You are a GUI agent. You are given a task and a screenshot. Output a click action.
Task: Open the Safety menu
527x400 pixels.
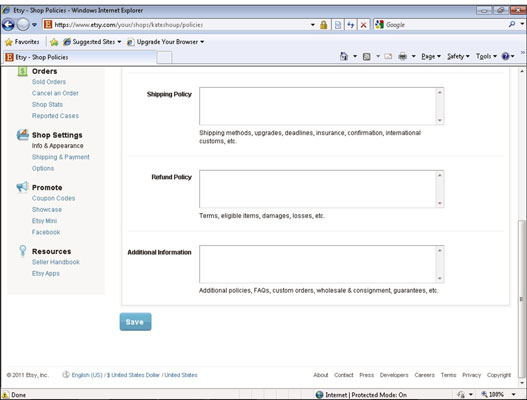[x=458, y=56]
